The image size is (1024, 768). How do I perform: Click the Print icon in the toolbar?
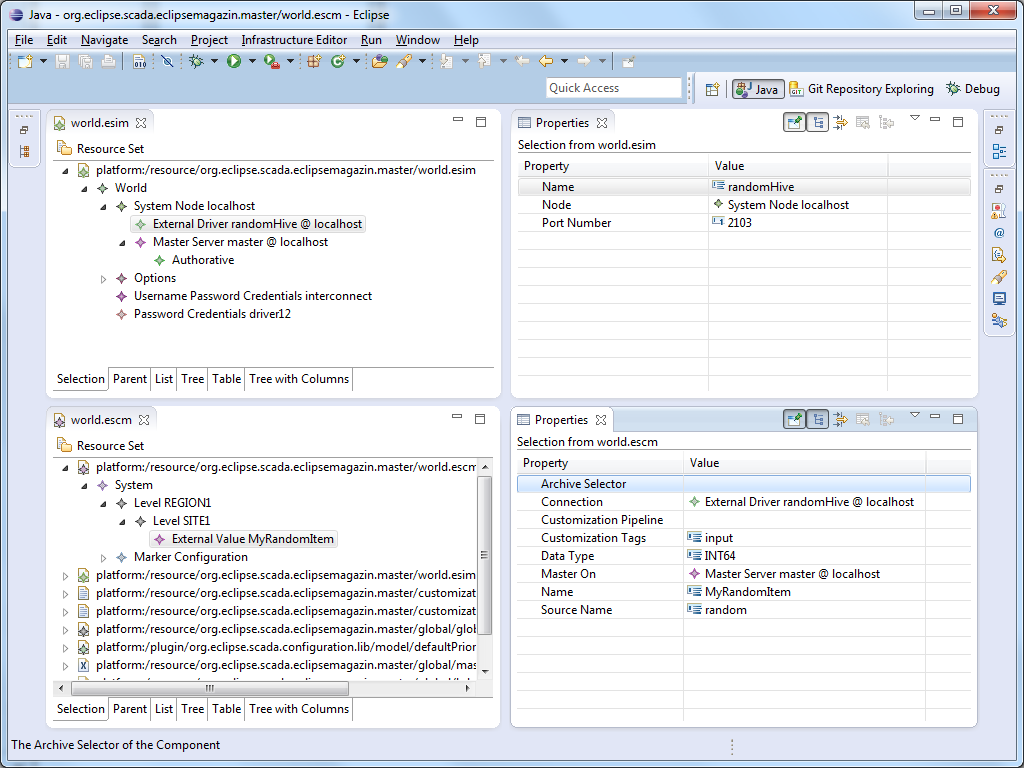coord(109,61)
